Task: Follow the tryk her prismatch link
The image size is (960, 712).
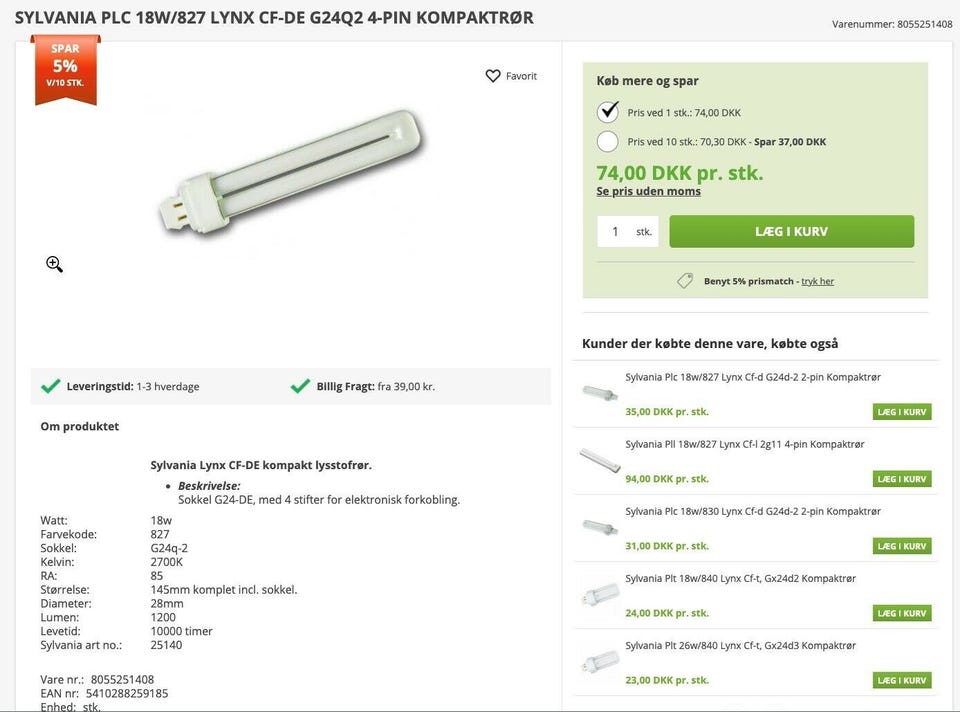Action: (817, 281)
